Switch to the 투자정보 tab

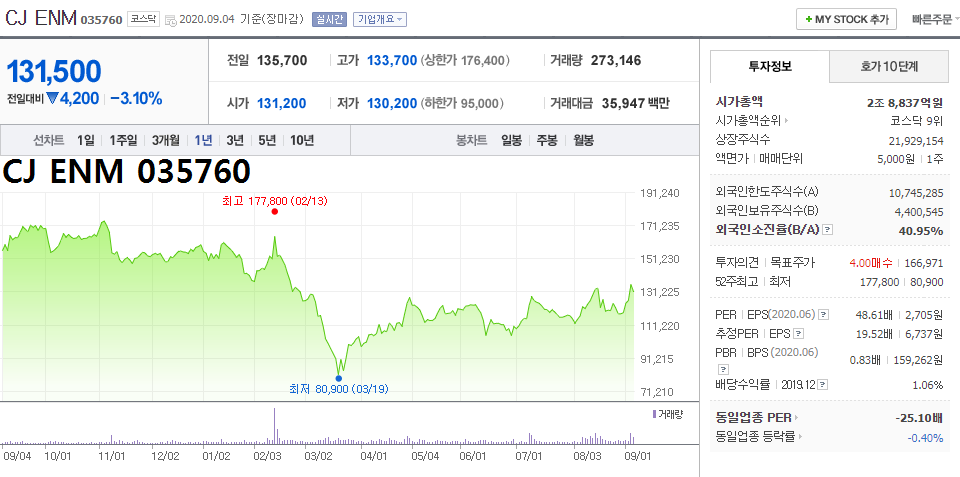[770, 67]
